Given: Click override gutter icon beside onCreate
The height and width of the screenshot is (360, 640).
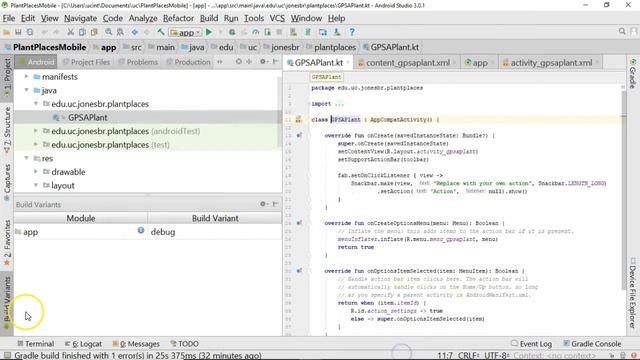Looking at the screenshot, I should [x=299, y=135].
